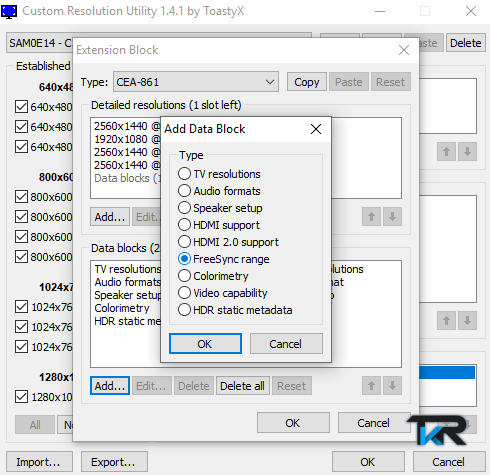Viewport: 490px width, 475px height.
Task: Open Import in main CRU window
Action: (39, 462)
